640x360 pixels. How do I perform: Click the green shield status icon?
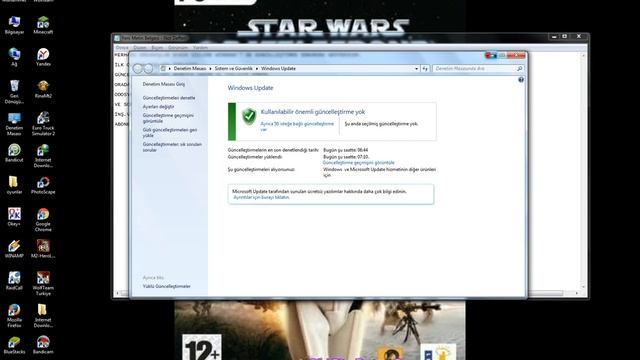tap(249, 117)
